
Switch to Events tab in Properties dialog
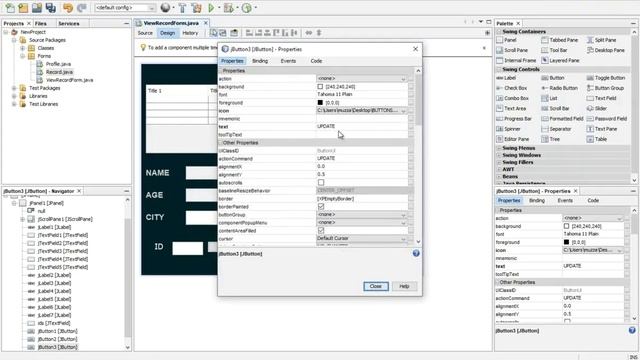point(288,61)
